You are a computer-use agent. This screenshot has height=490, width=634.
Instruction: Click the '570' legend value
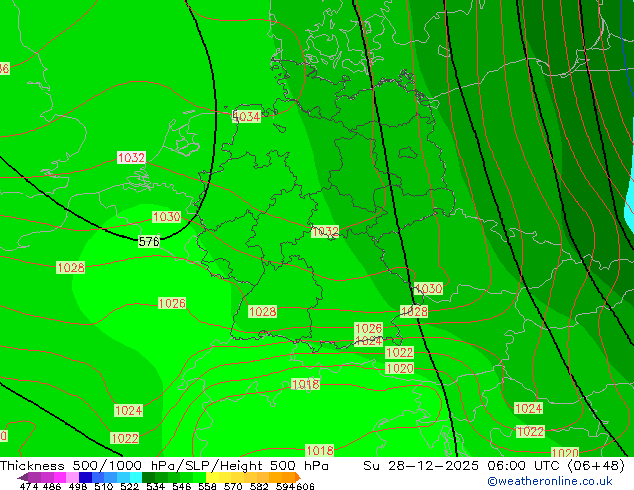click(x=233, y=486)
